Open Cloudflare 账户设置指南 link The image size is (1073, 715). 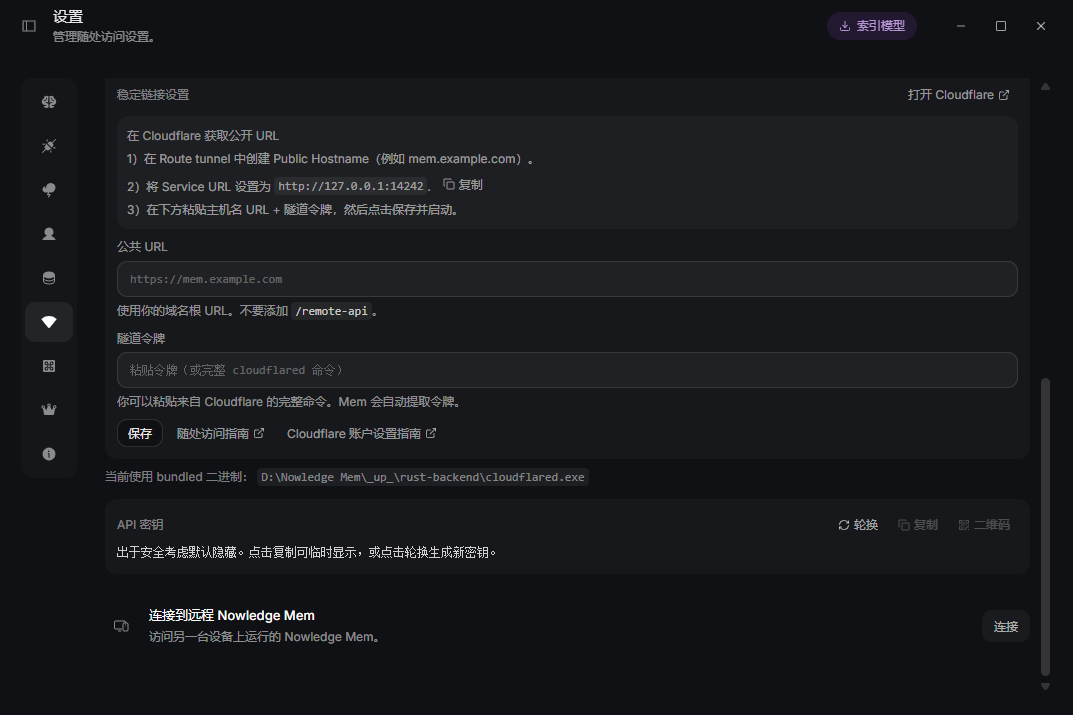[x=361, y=434]
